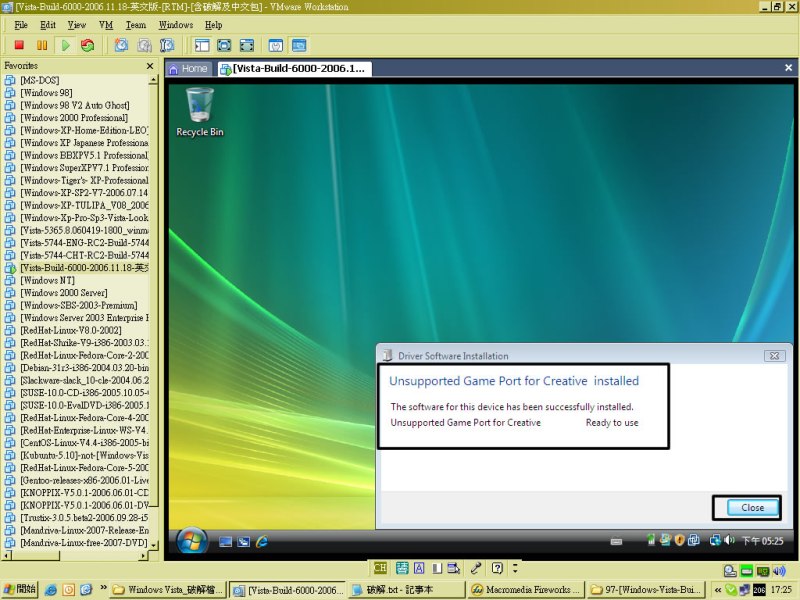This screenshot has width=800, height=600.
Task: Select [Mandriva-Linux-free-2007-DVD] in Favorites
Action: (84, 543)
